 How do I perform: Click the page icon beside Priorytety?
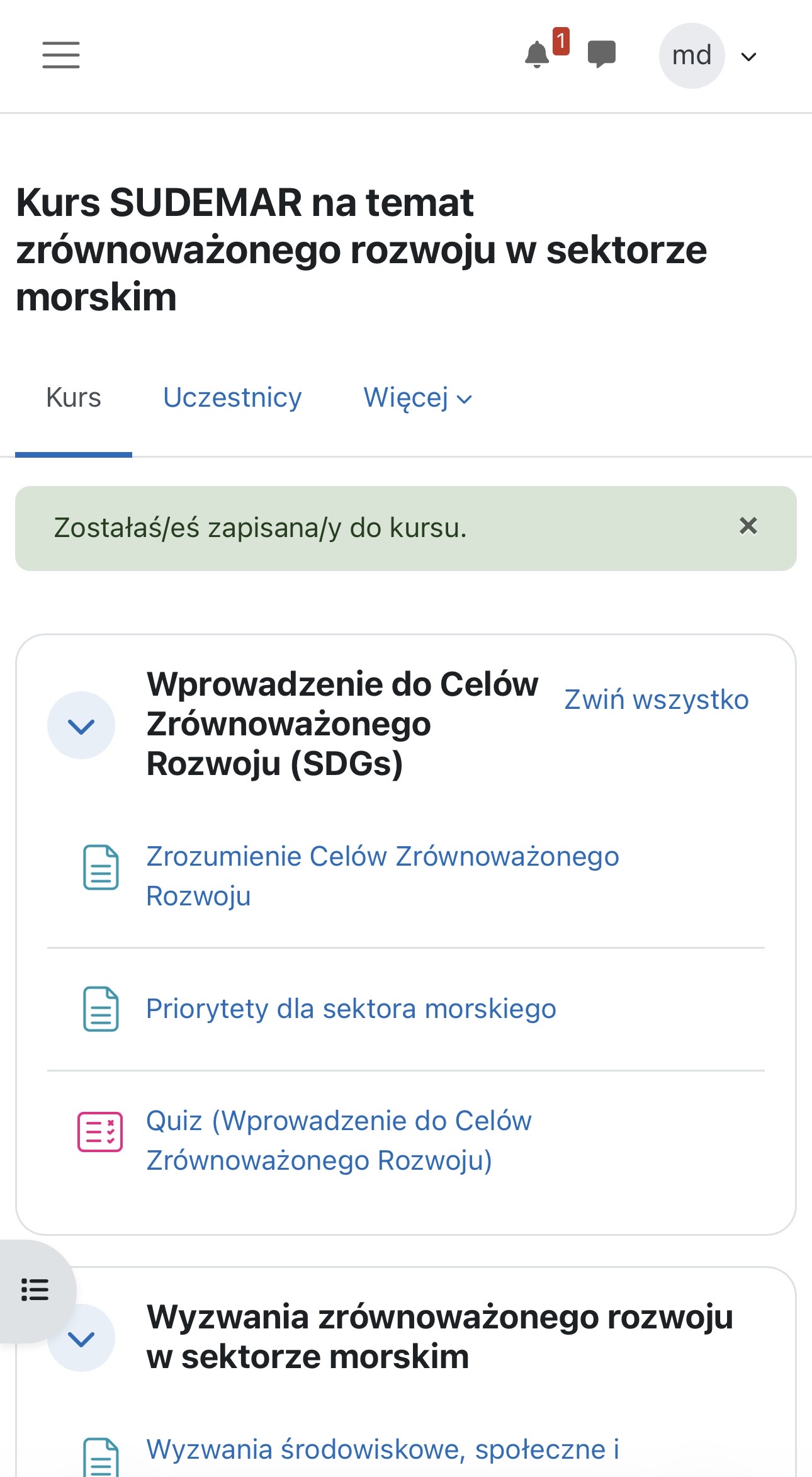tap(101, 1009)
